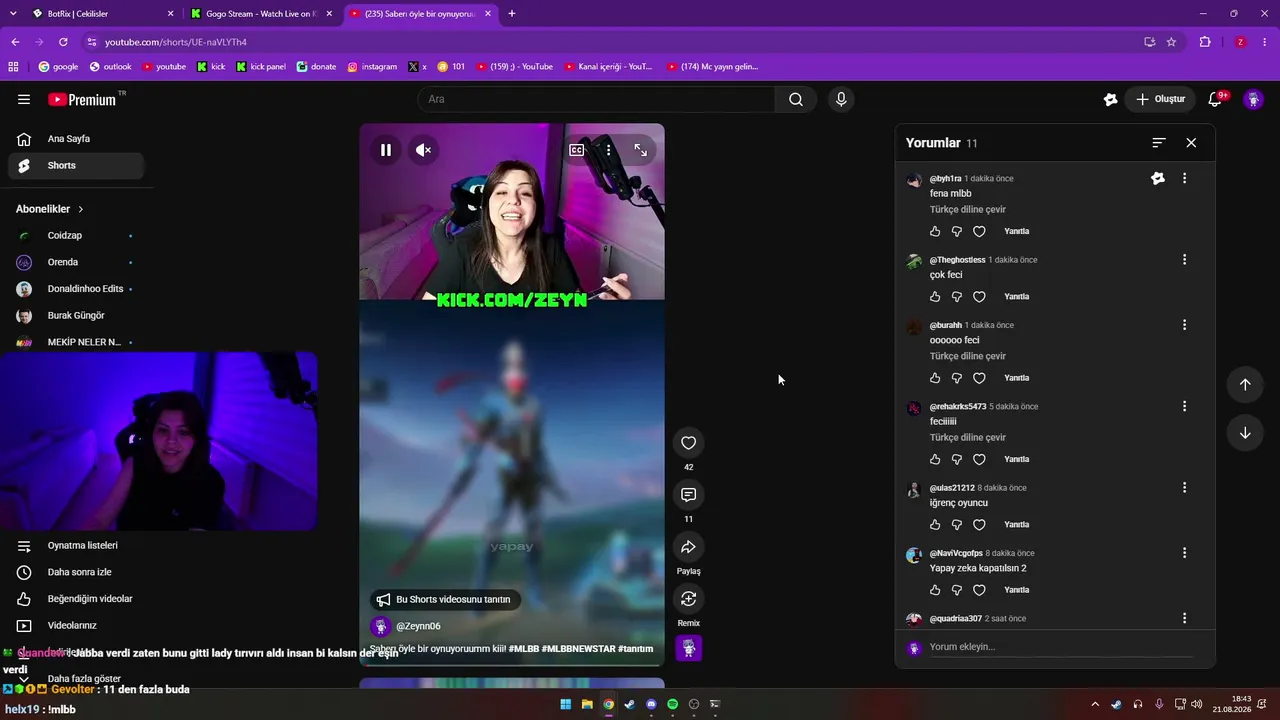The image size is (1280, 720).
Task: Open Chrome extensions puzzle icon
Action: point(1205,42)
